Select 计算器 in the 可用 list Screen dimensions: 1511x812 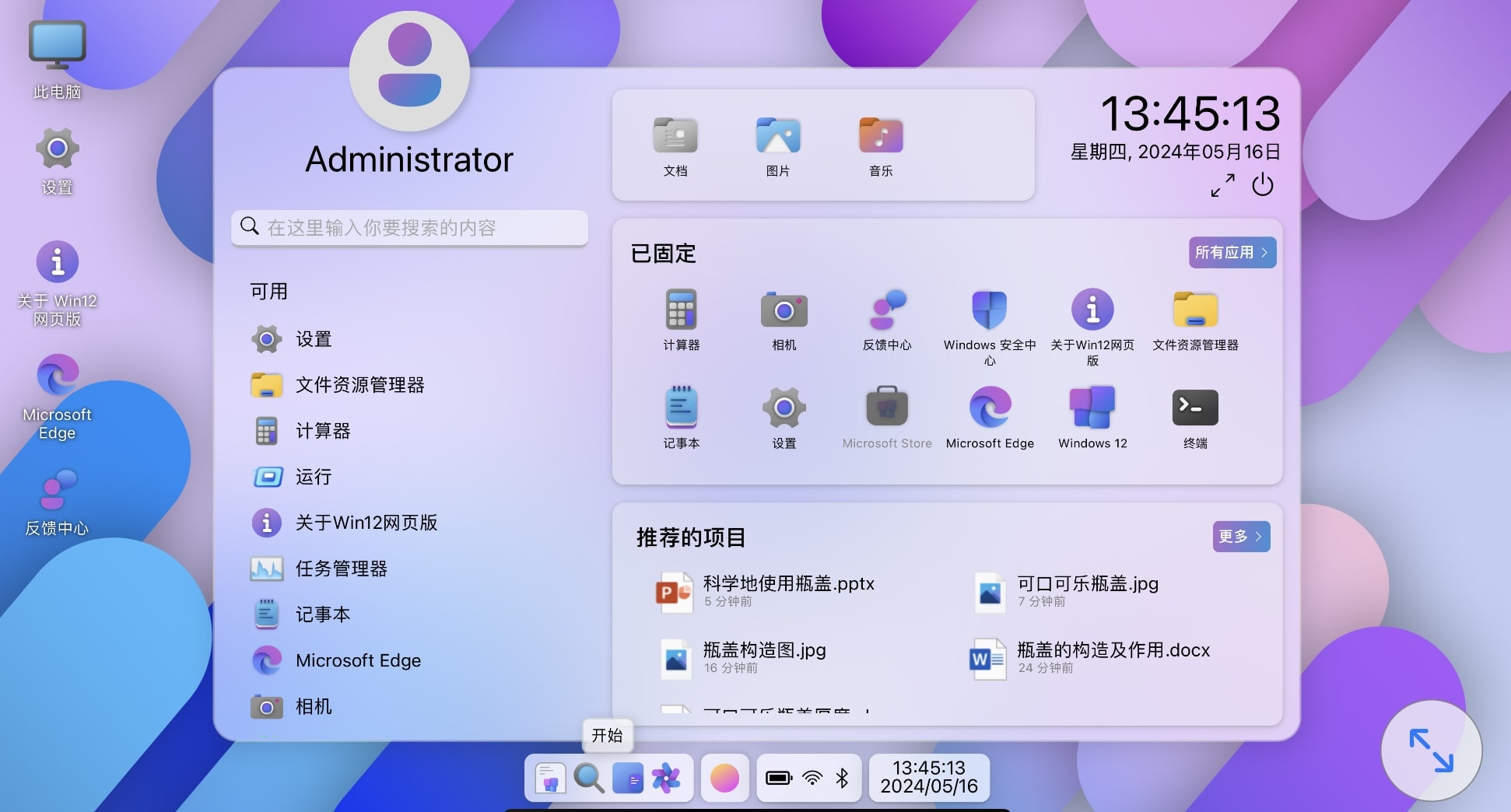click(x=410, y=431)
